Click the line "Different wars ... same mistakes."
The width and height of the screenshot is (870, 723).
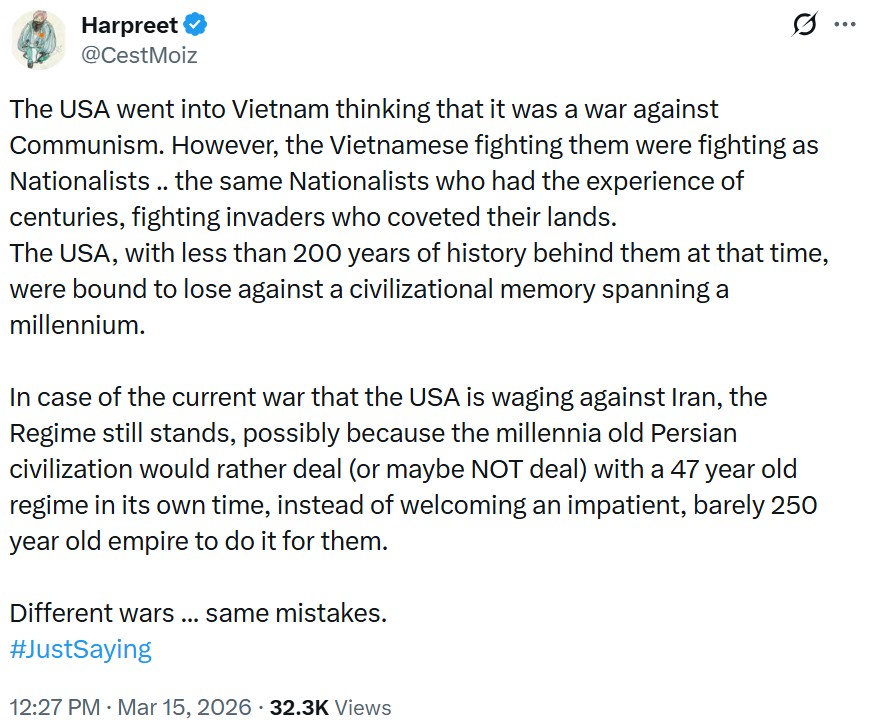[198, 613]
